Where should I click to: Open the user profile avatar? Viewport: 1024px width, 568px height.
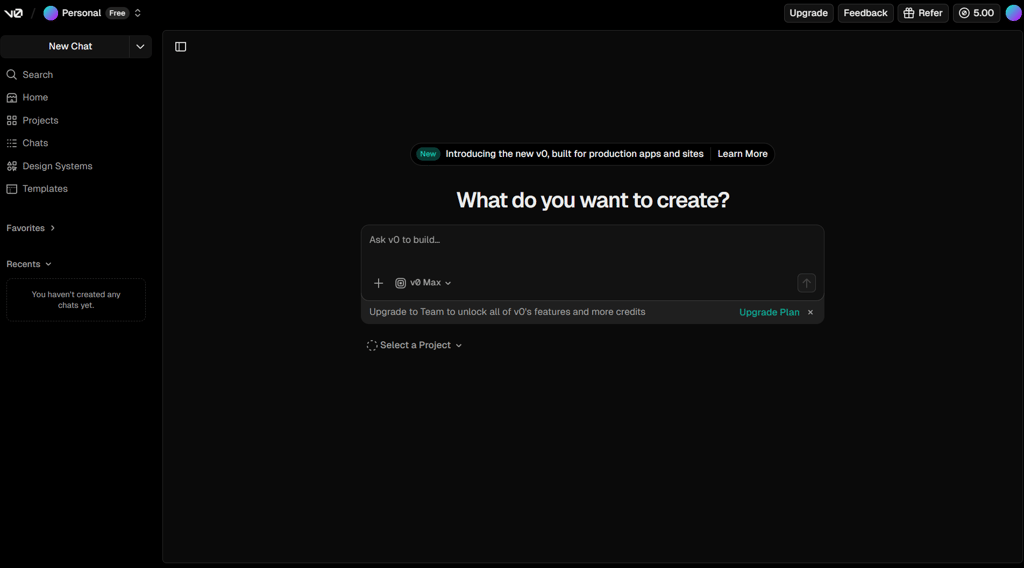click(1014, 13)
